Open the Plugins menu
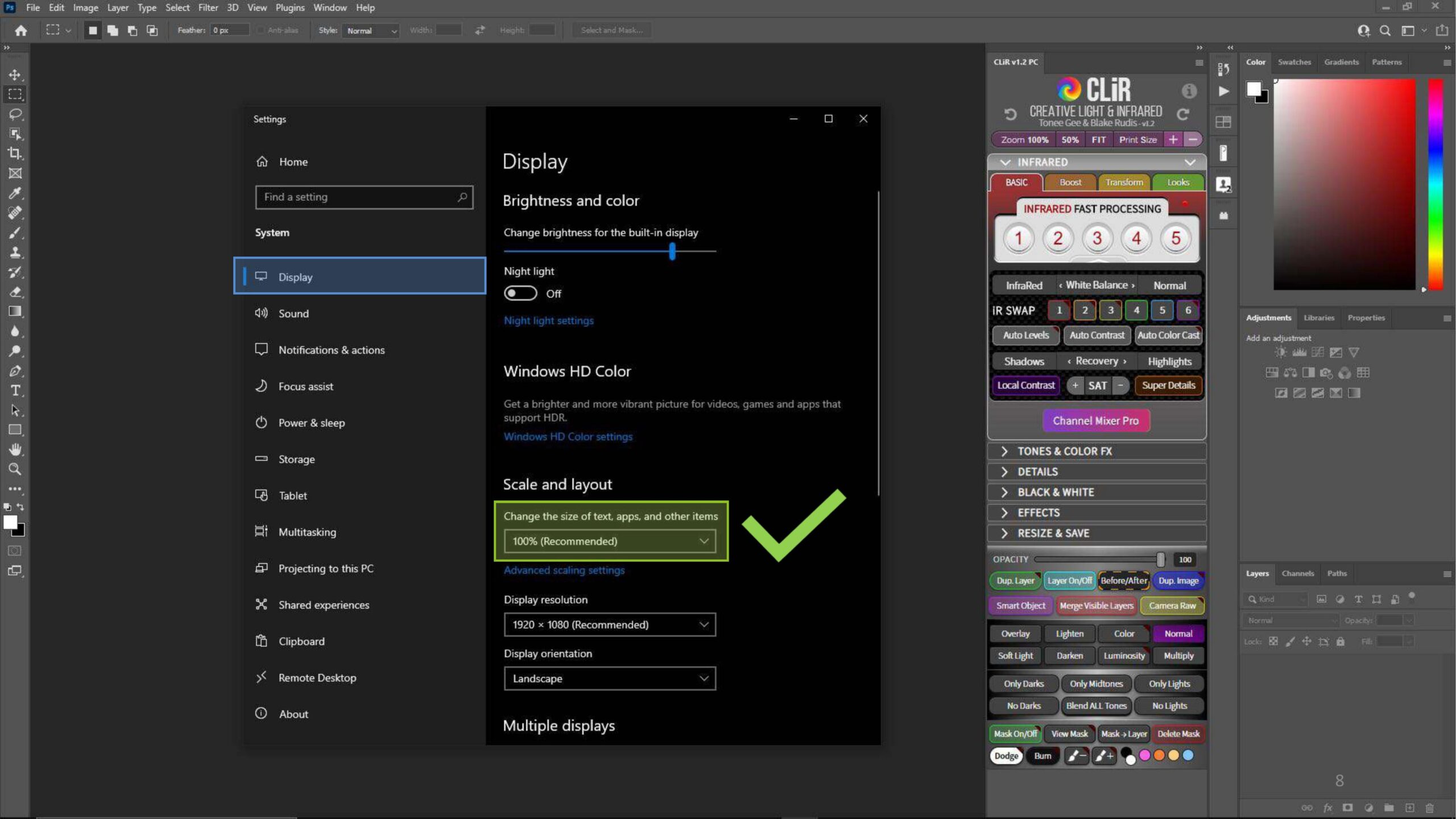Screen dimensions: 1456x819 [290, 7]
